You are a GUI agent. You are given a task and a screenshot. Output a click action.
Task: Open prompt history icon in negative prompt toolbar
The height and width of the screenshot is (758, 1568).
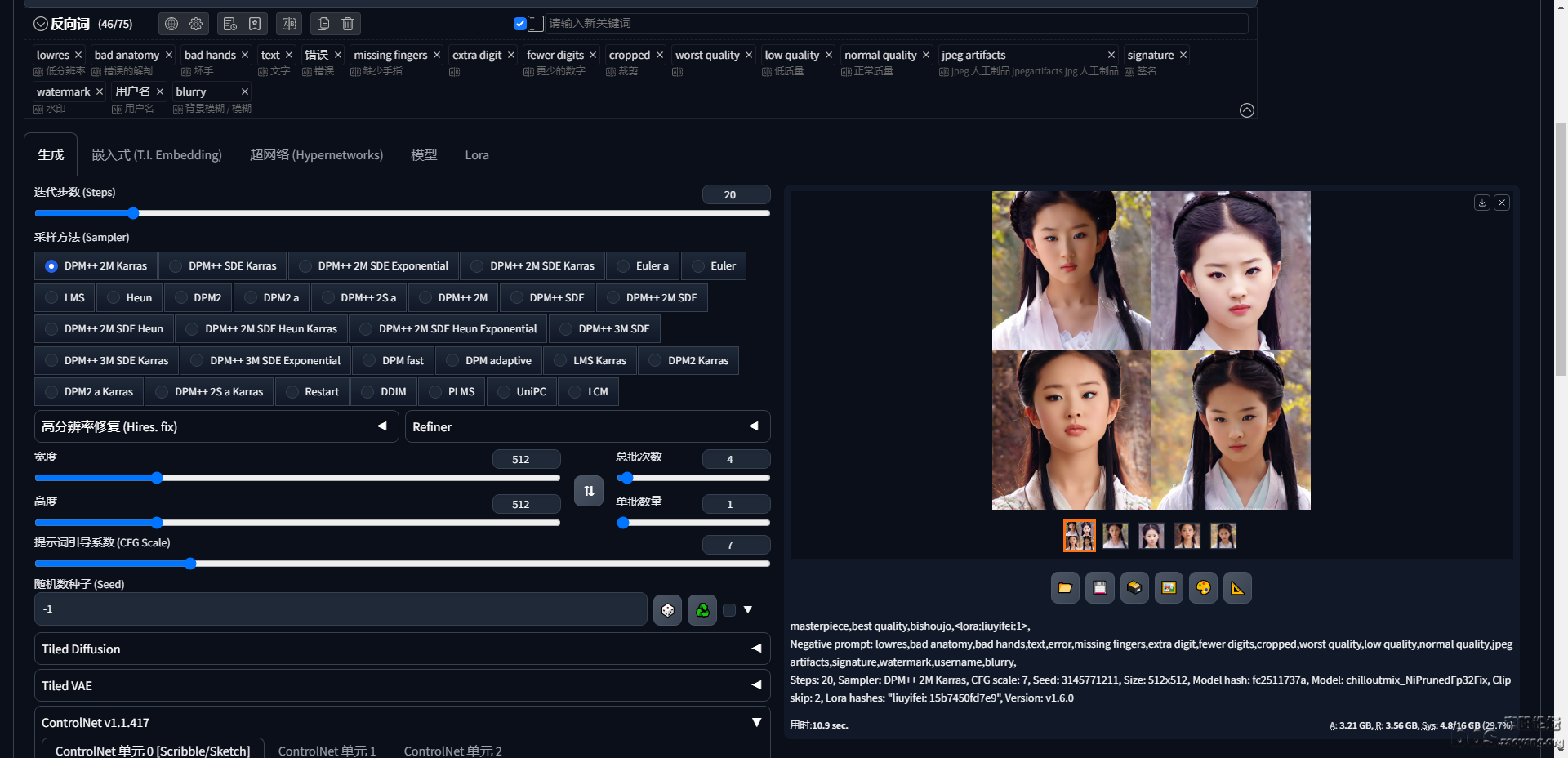(x=230, y=24)
